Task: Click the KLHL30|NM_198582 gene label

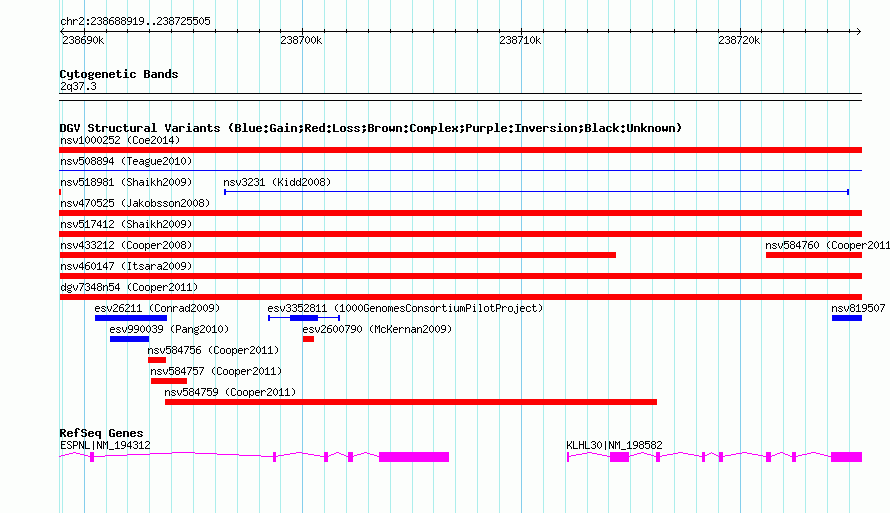Action: [x=614, y=445]
